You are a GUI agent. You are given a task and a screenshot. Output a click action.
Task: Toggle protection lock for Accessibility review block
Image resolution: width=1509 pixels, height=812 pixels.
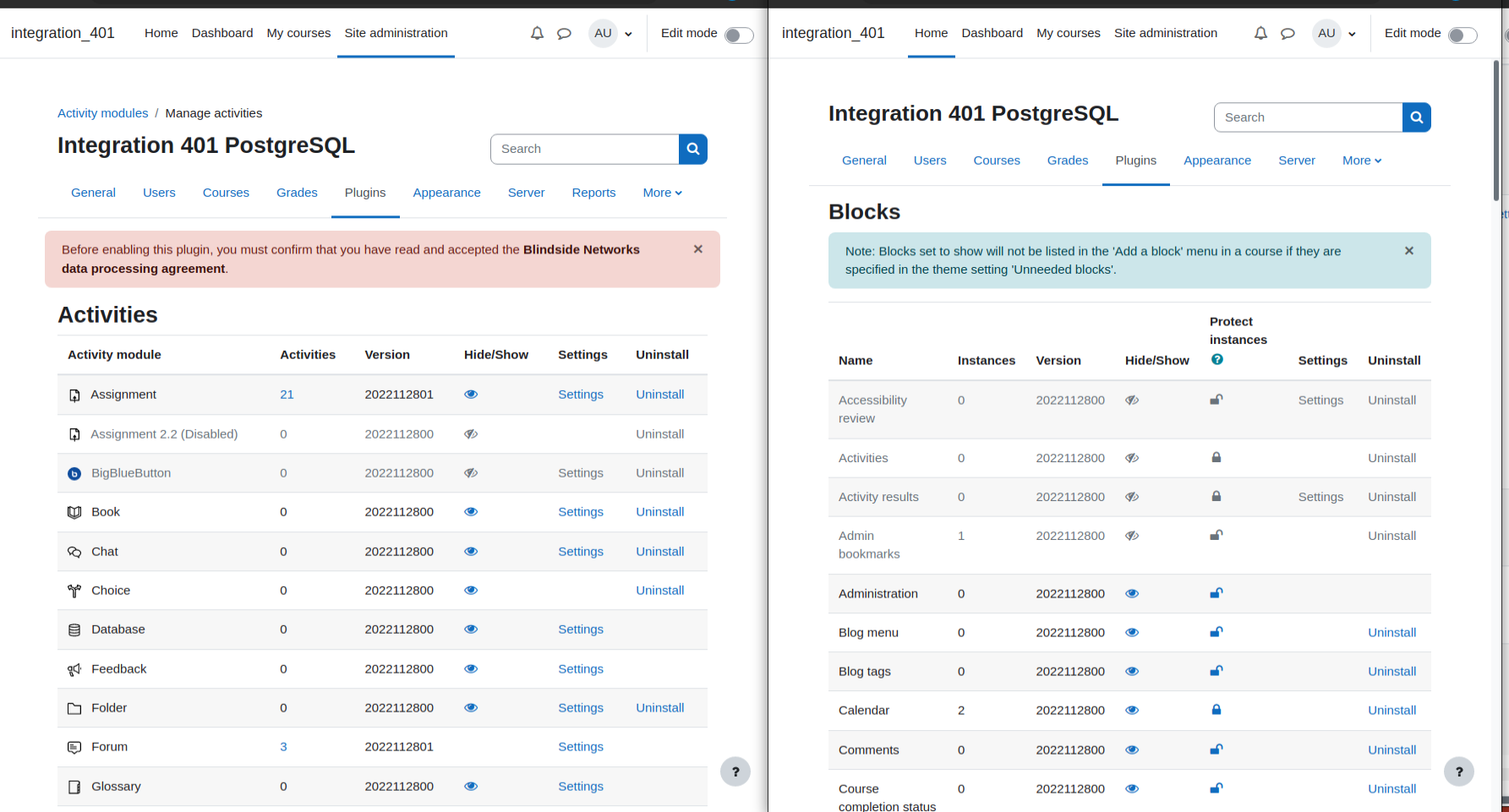tap(1216, 400)
